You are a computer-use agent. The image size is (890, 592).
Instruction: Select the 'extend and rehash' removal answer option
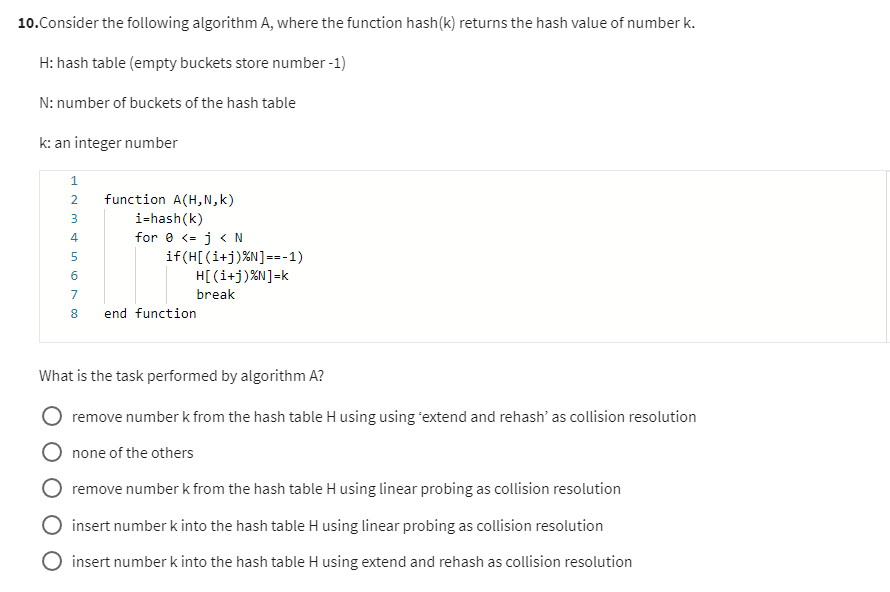pos(52,416)
